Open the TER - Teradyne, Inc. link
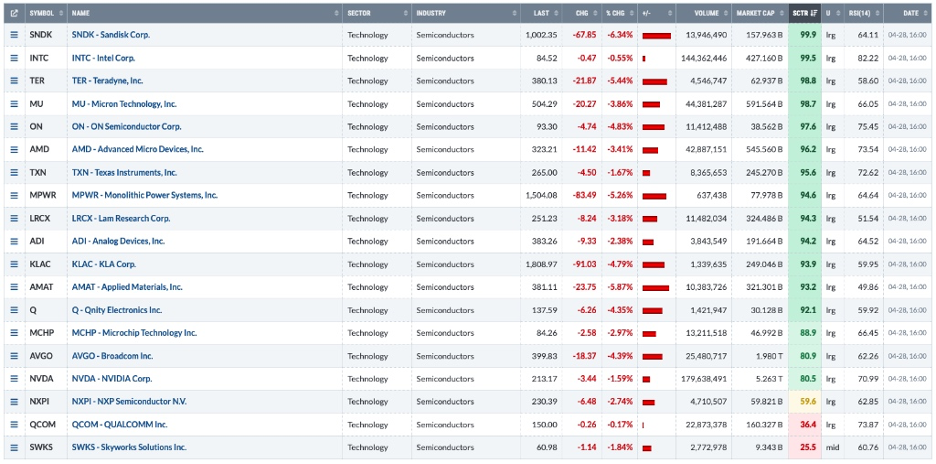Image resolution: width=936 pixels, height=464 pixels. 107,81
